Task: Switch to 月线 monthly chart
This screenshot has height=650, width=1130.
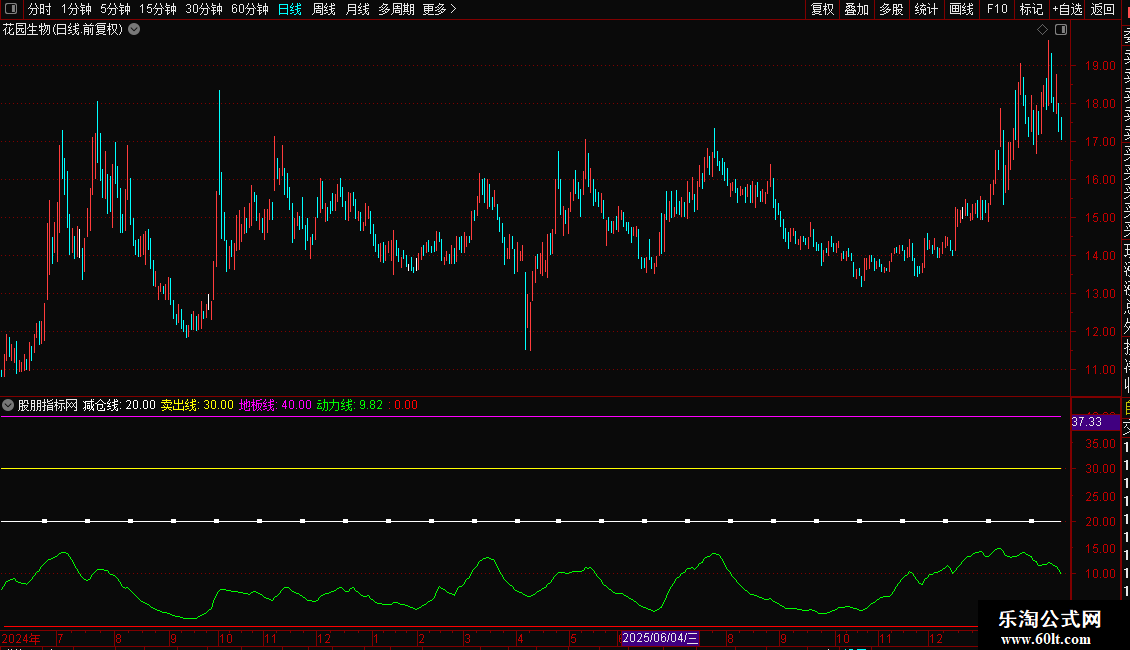Action: coord(357,9)
